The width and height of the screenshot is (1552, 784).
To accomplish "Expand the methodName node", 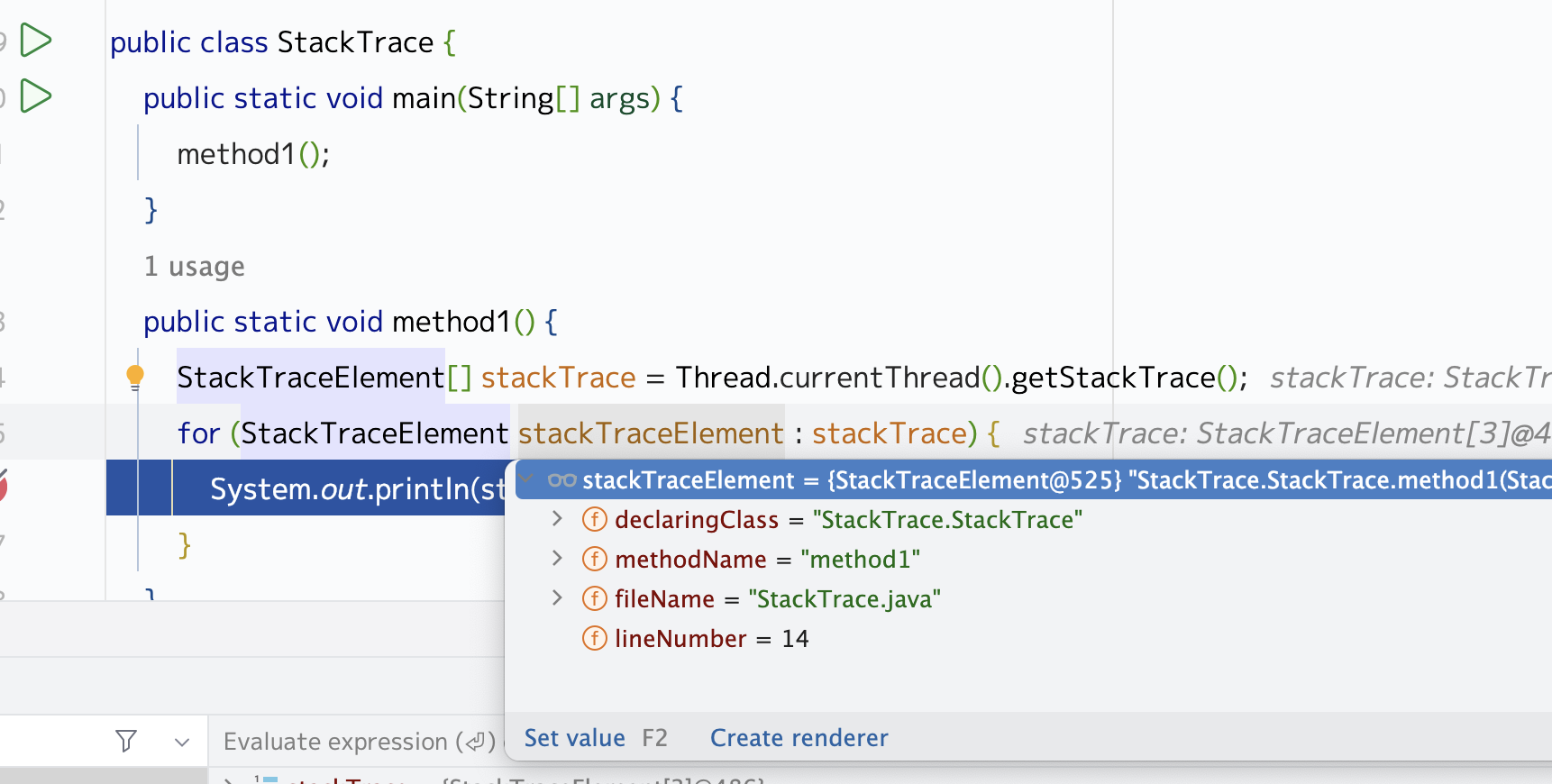I will point(557,559).
